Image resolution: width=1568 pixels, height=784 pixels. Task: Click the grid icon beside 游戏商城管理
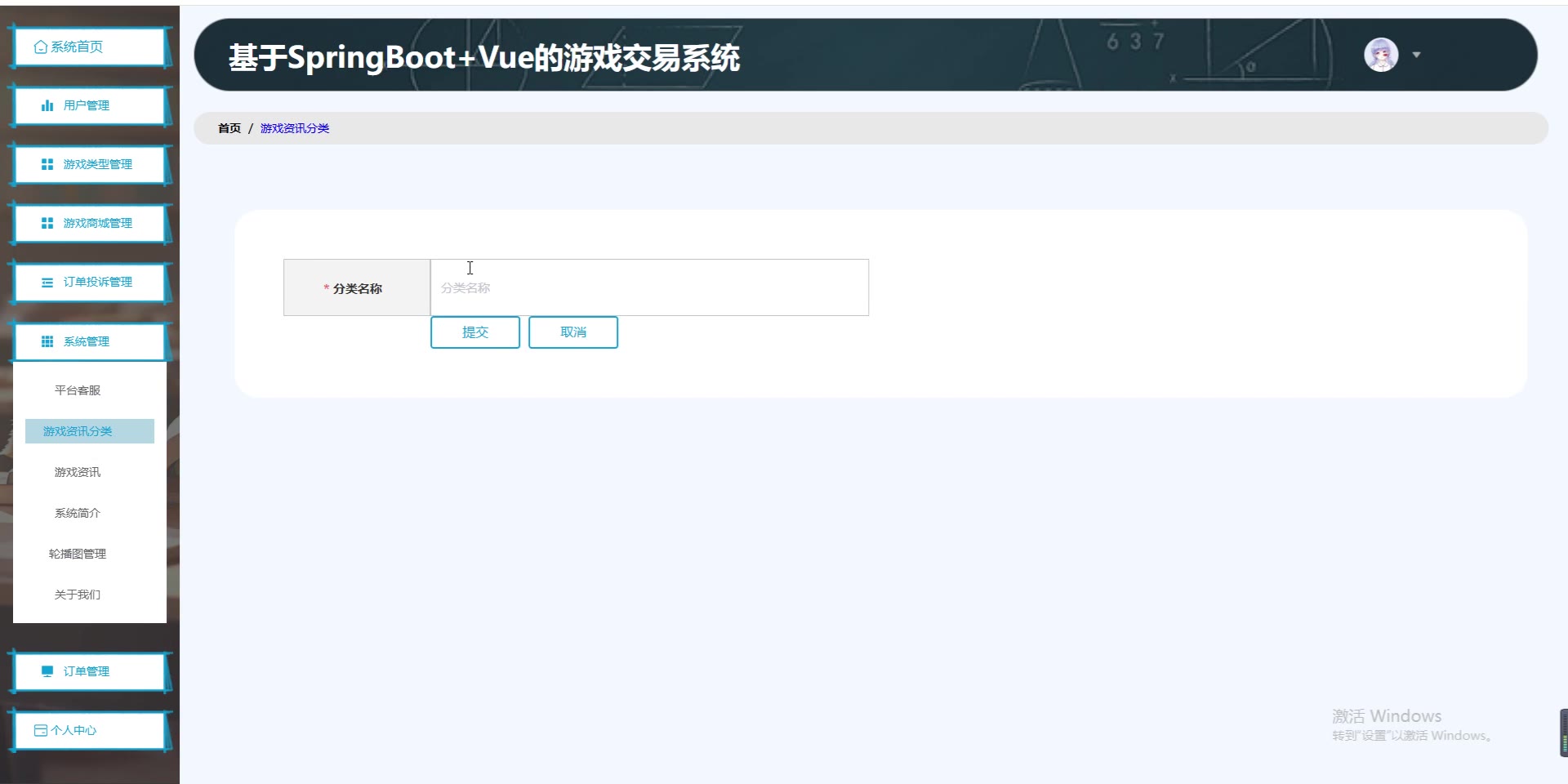pos(47,223)
